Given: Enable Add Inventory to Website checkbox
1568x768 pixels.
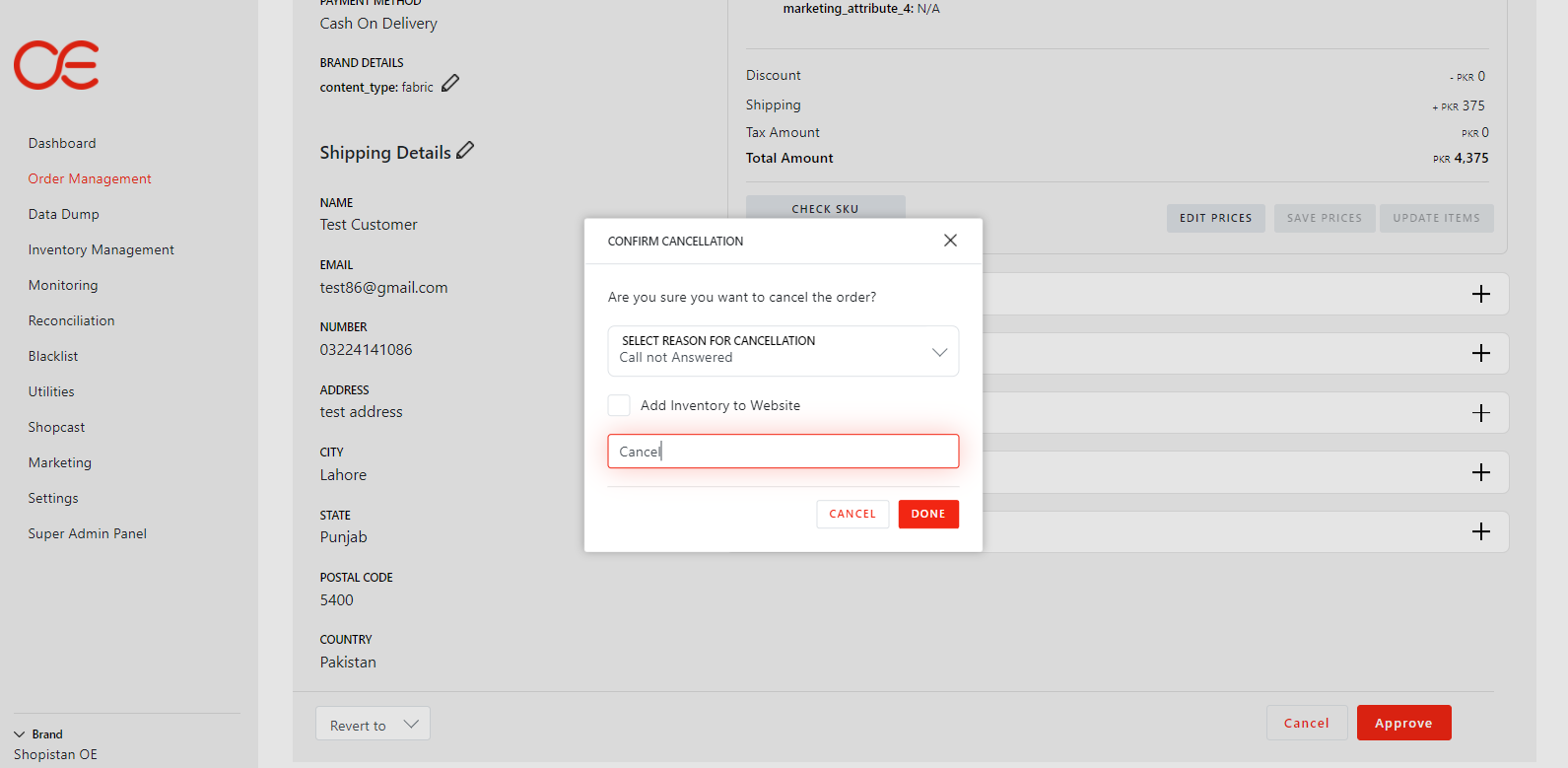Looking at the screenshot, I should click(x=619, y=405).
